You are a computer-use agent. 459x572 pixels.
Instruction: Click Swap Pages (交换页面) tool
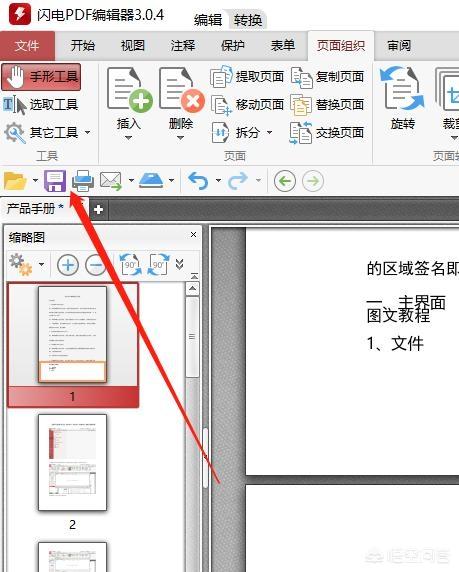(x=327, y=132)
